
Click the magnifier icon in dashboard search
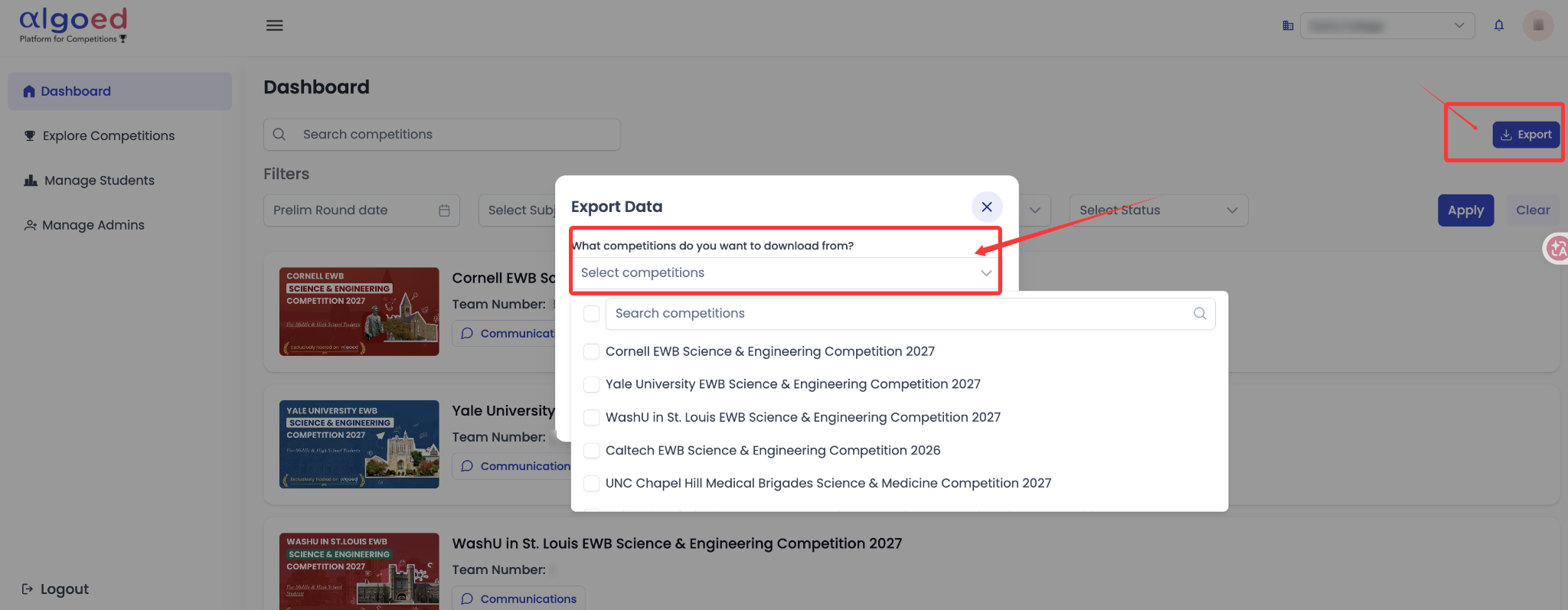click(279, 135)
